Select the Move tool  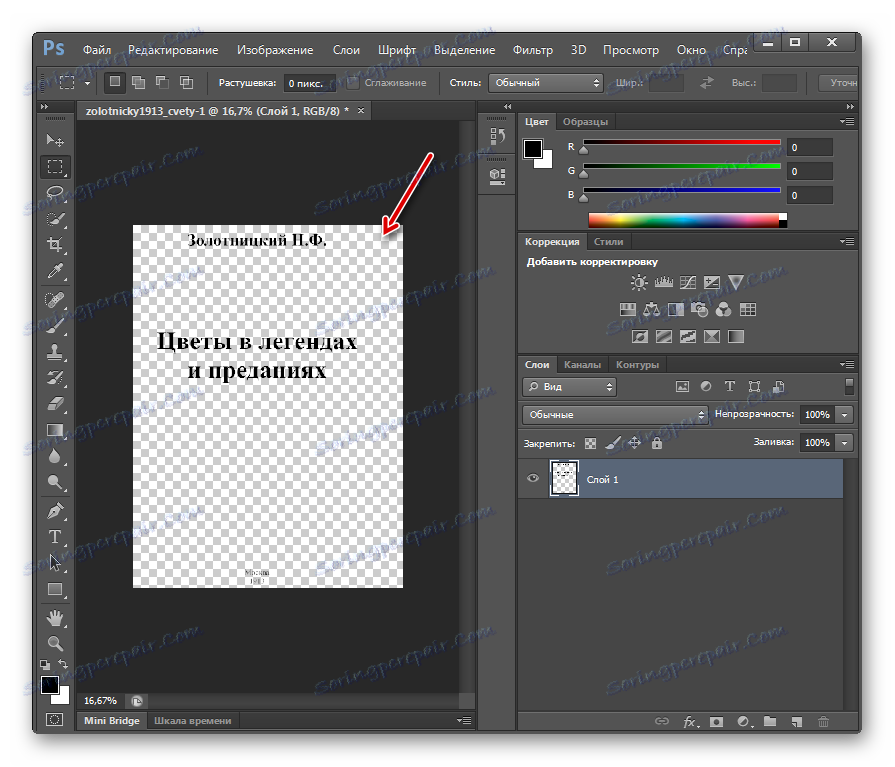(x=55, y=140)
